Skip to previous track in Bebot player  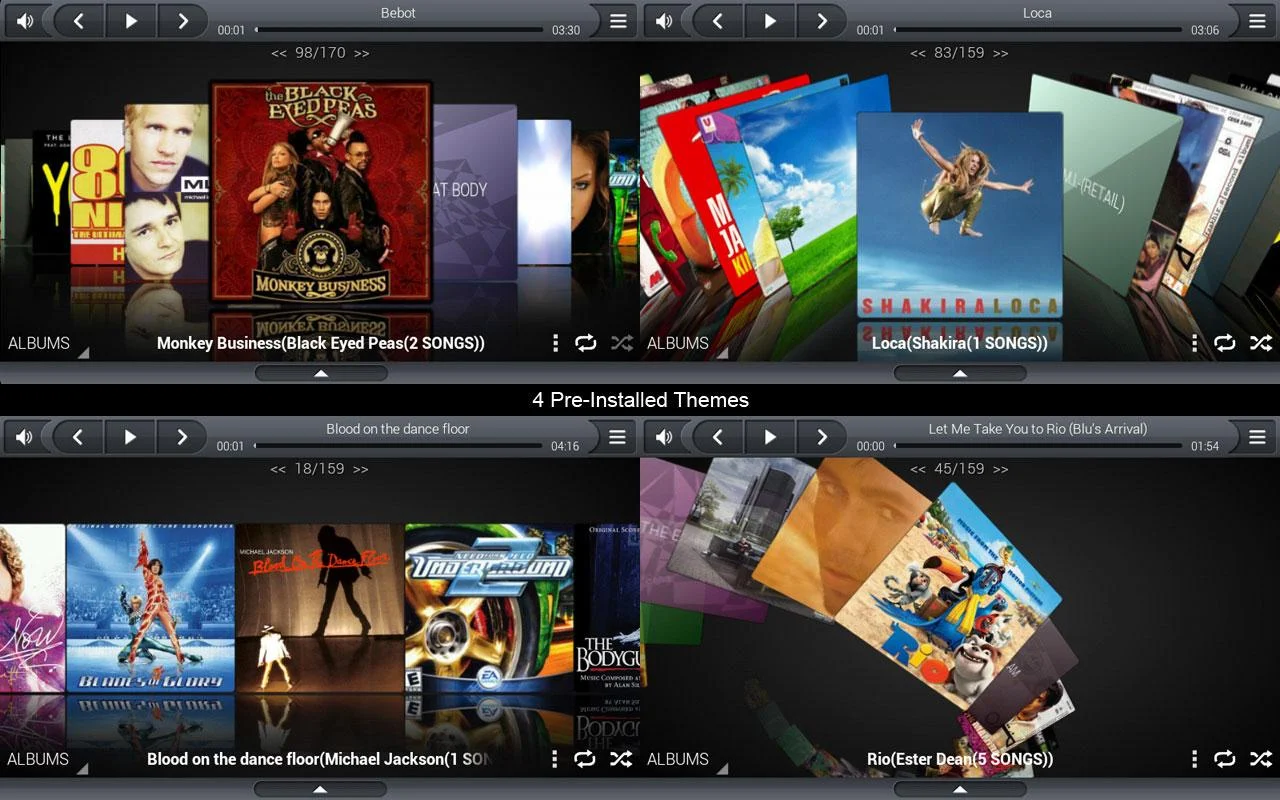click(78, 21)
